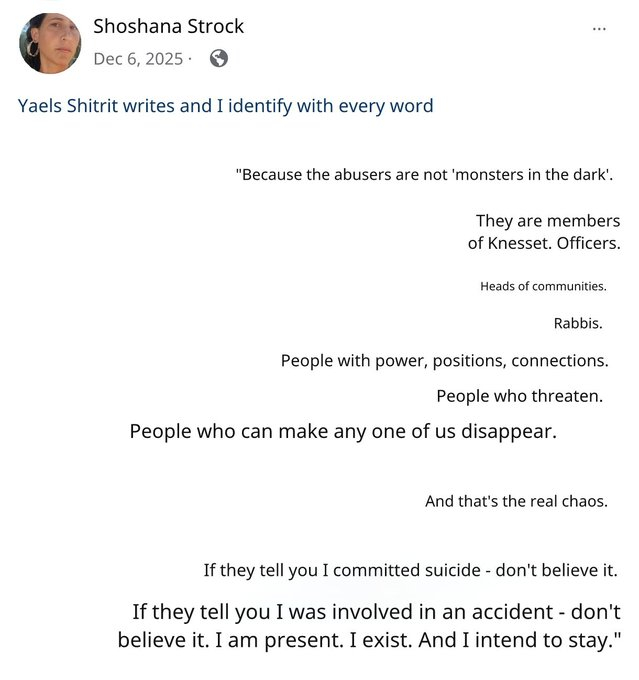This screenshot has width=639, height=680.
Task: Select the 'Heads of communities.' line
Action: pyautogui.click(x=543, y=286)
